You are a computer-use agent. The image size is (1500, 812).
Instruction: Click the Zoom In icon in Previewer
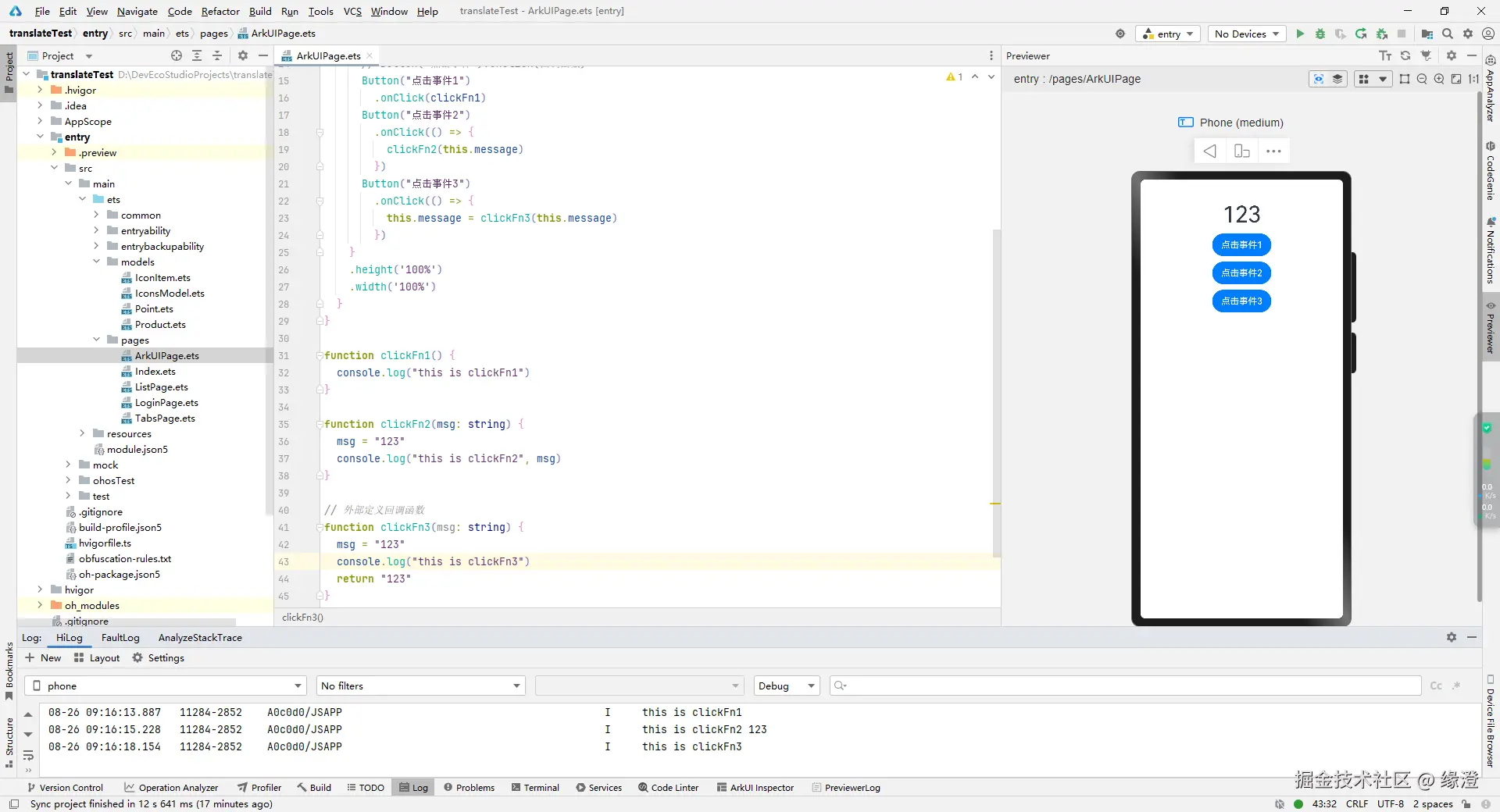(x=1439, y=79)
